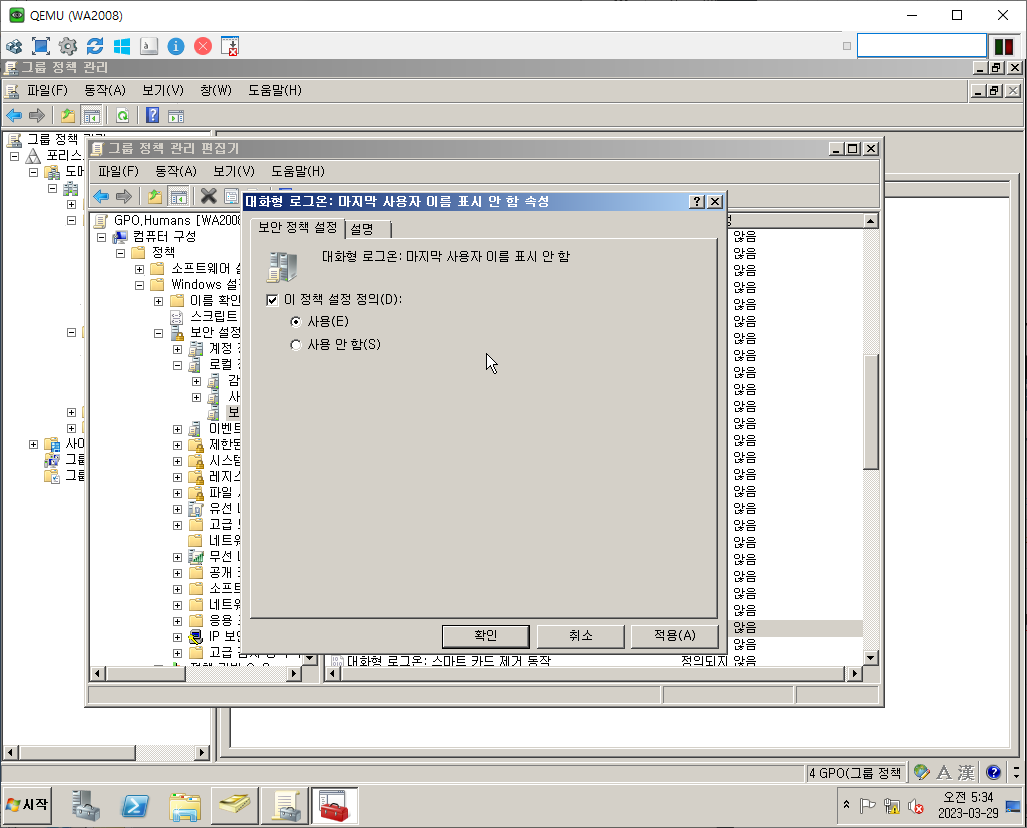Expand the 이름 확인 tree node
This screenshot has width=1027, height=828.
click(159, 301)
